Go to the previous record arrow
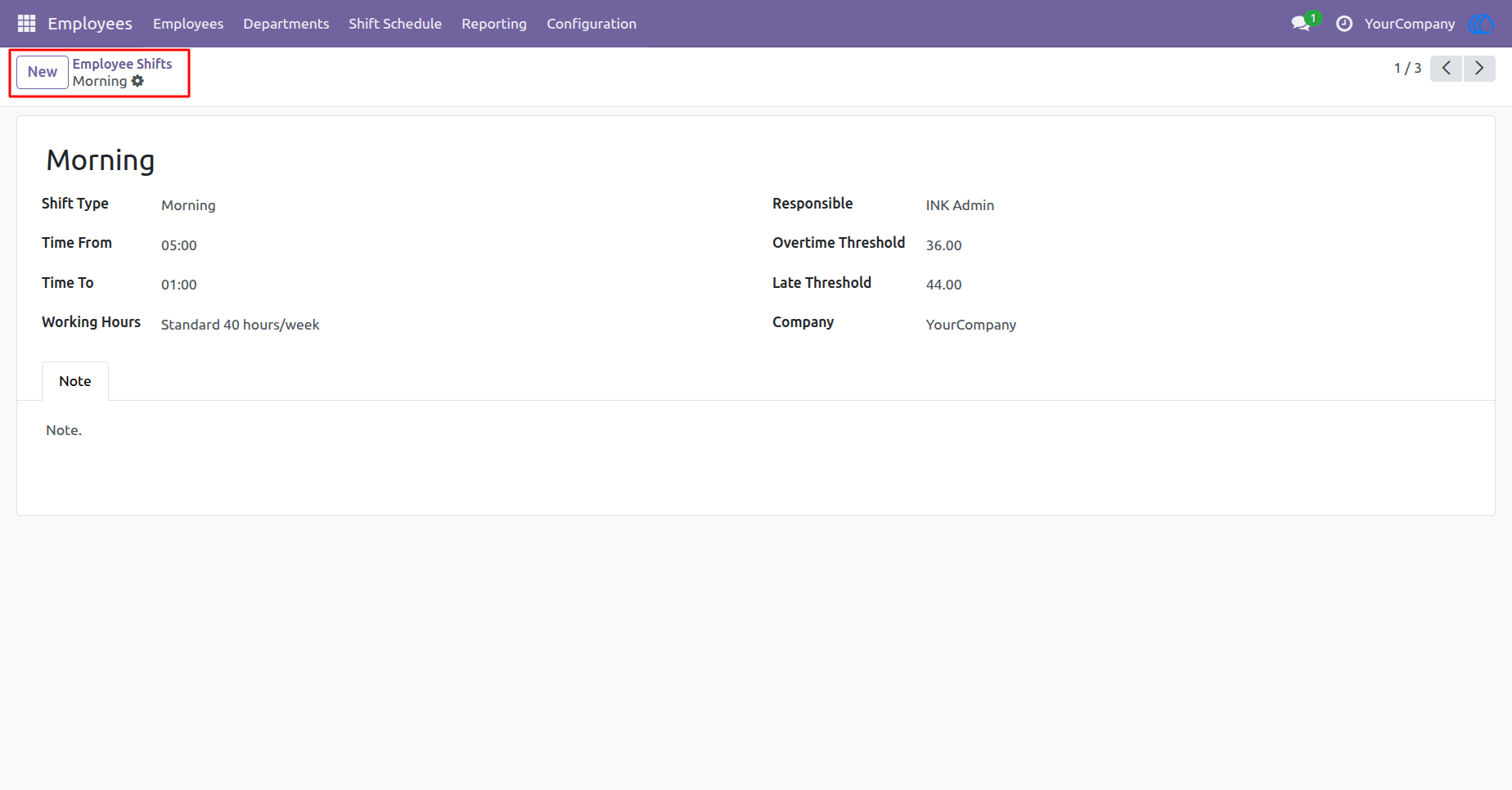 coord(1447,68)
